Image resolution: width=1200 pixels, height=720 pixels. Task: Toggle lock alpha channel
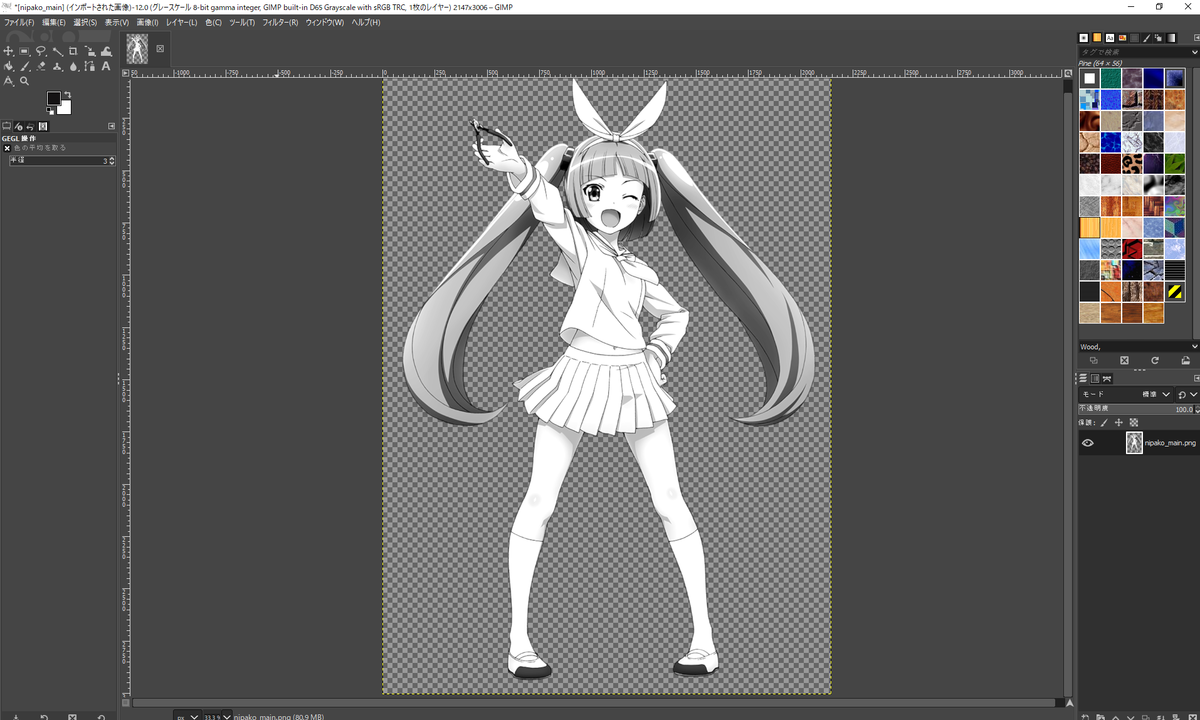pos(1134,423)
